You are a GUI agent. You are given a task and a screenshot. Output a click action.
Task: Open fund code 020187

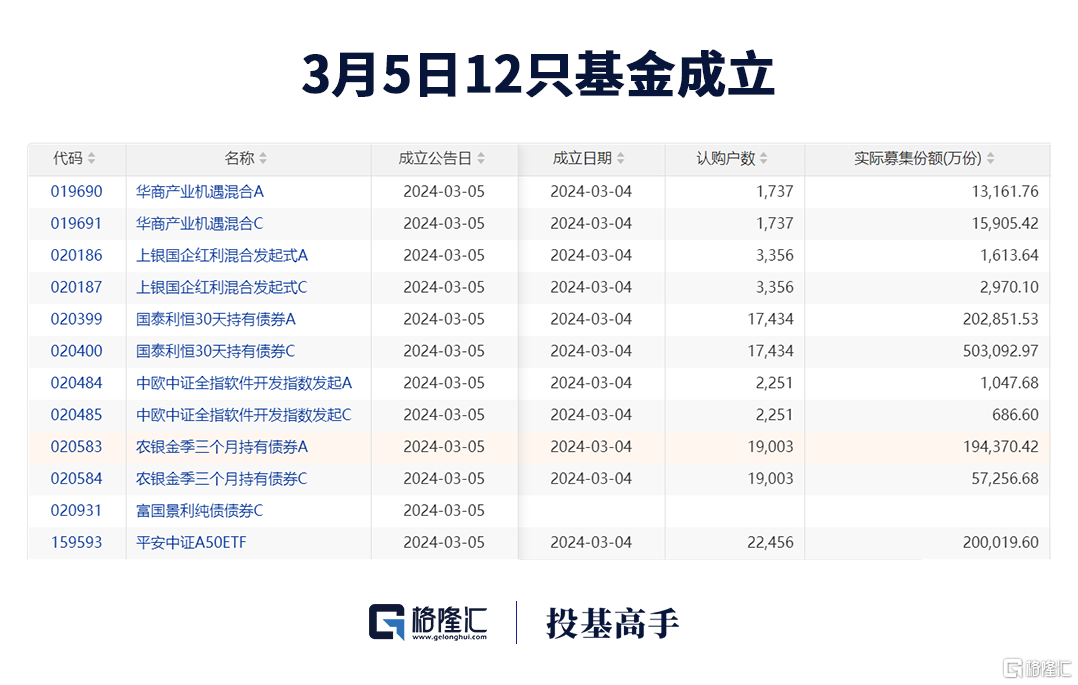[x=76, y=287]
